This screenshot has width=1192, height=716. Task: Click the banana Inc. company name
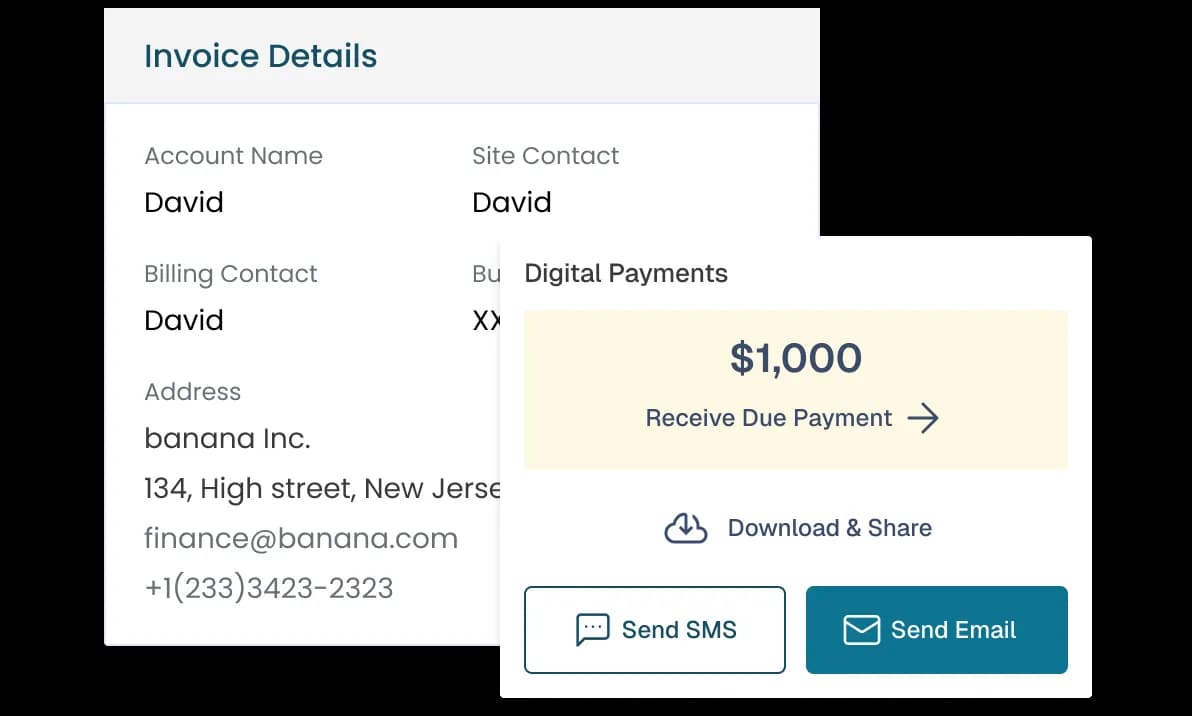tap(227, 438)
